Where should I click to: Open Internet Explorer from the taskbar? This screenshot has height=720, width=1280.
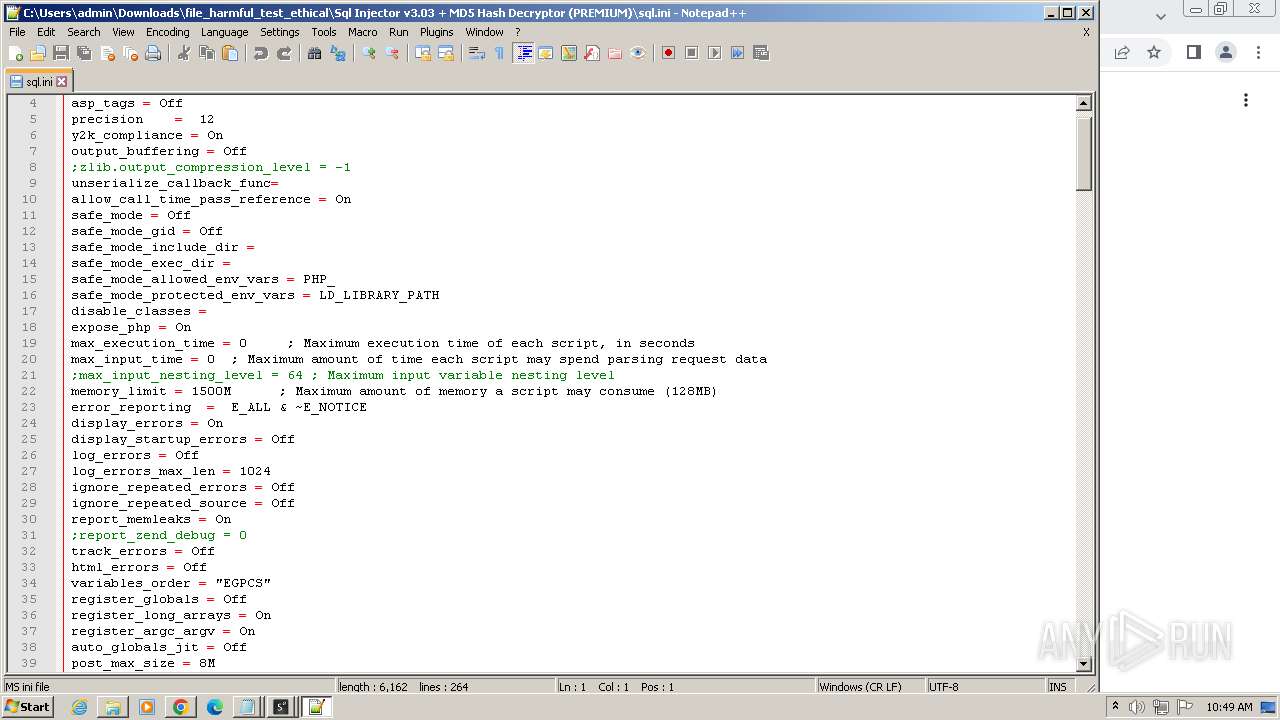point(79,707)
